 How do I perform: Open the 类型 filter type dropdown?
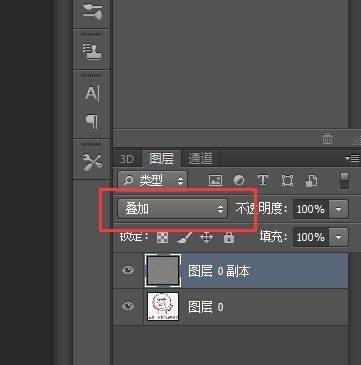coord(152,180)
